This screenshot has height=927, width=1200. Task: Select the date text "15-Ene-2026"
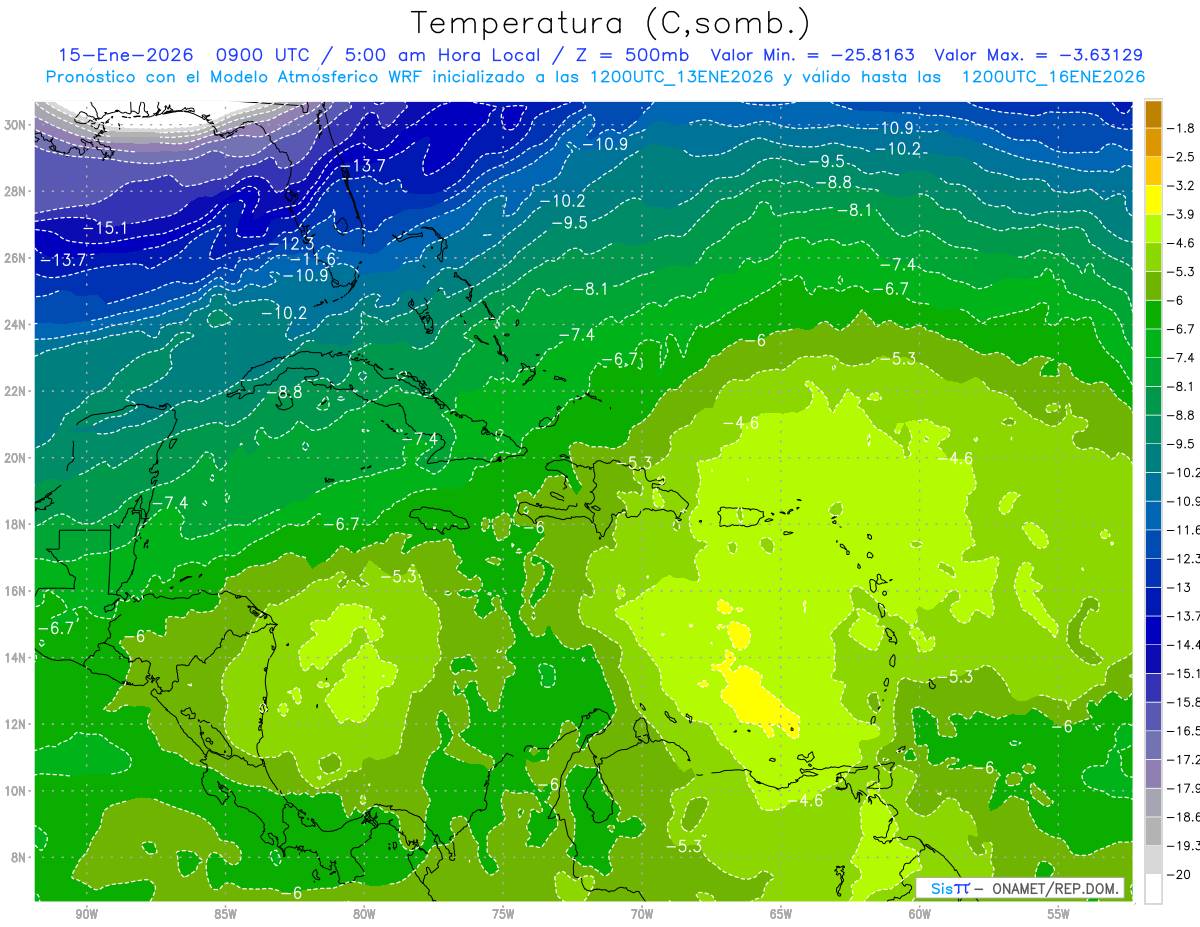pyautogui.click(x=124, y=55)
